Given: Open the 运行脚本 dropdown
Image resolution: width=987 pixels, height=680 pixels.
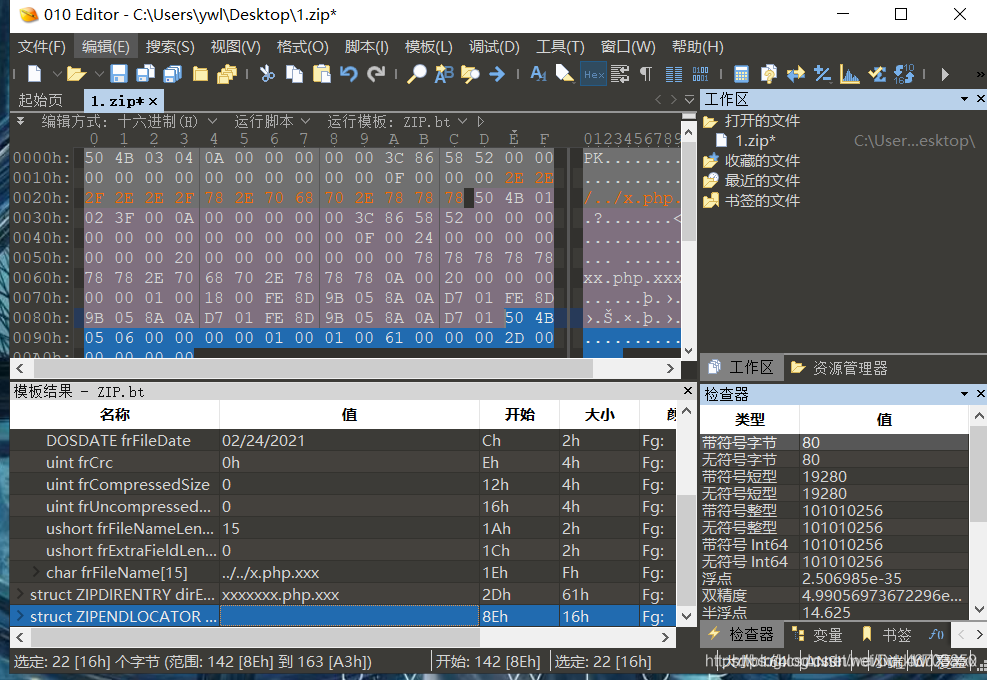Looking at the screenshot, I should pos(305,121).
